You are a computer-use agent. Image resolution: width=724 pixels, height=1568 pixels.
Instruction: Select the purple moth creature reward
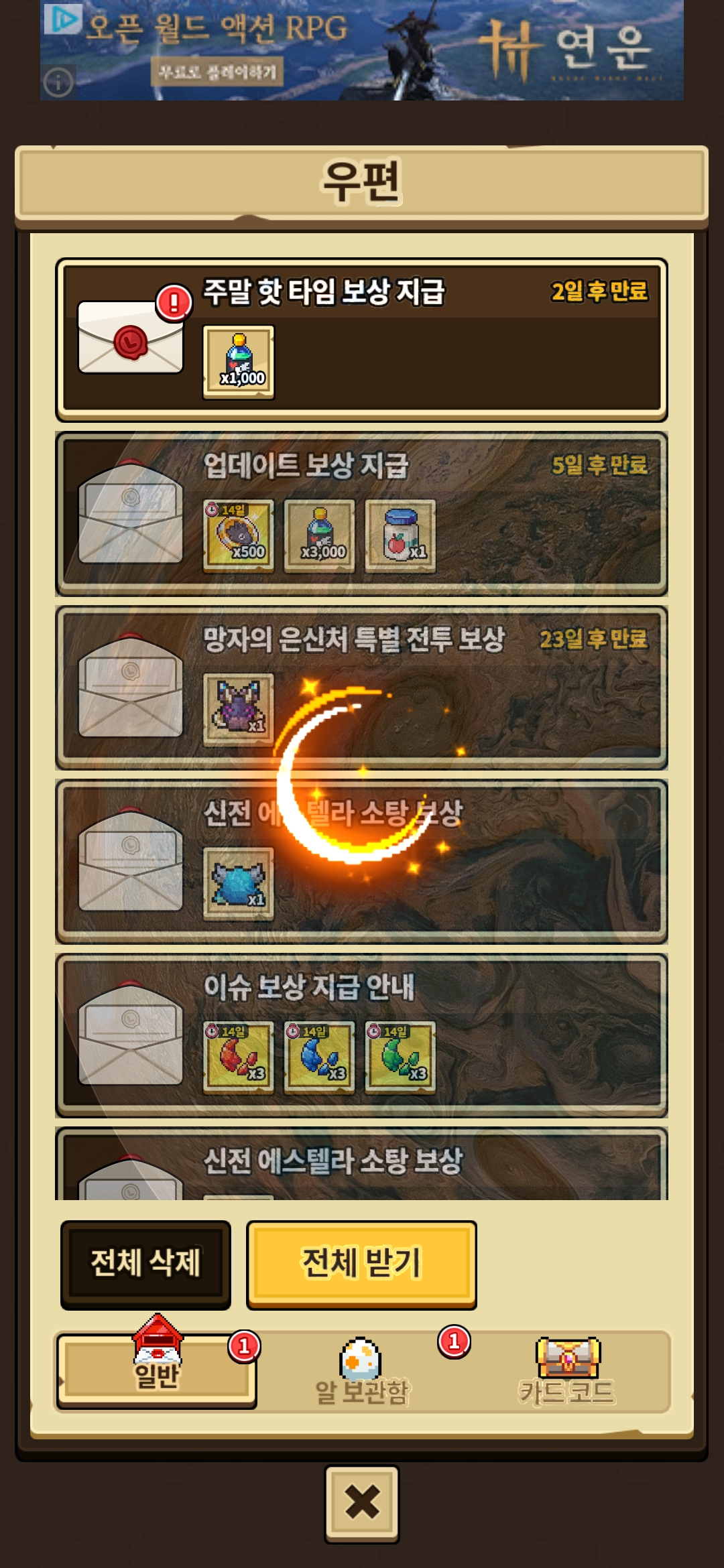[239, 710]
